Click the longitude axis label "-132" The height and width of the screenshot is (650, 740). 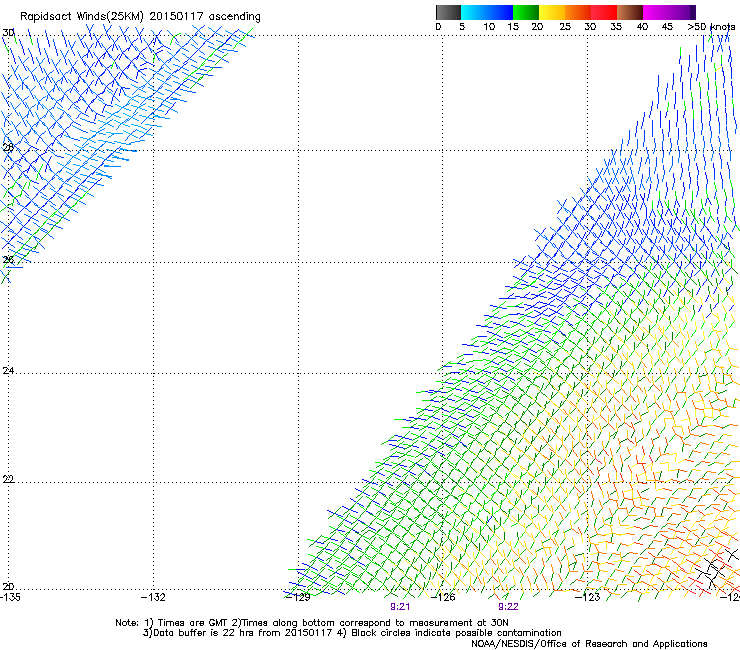[x=153, y=597]
